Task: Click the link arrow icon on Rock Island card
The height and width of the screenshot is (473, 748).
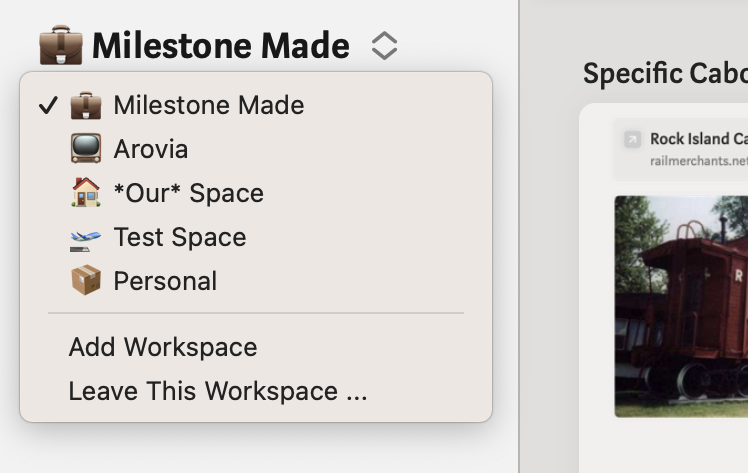Action: pos(632,140)
